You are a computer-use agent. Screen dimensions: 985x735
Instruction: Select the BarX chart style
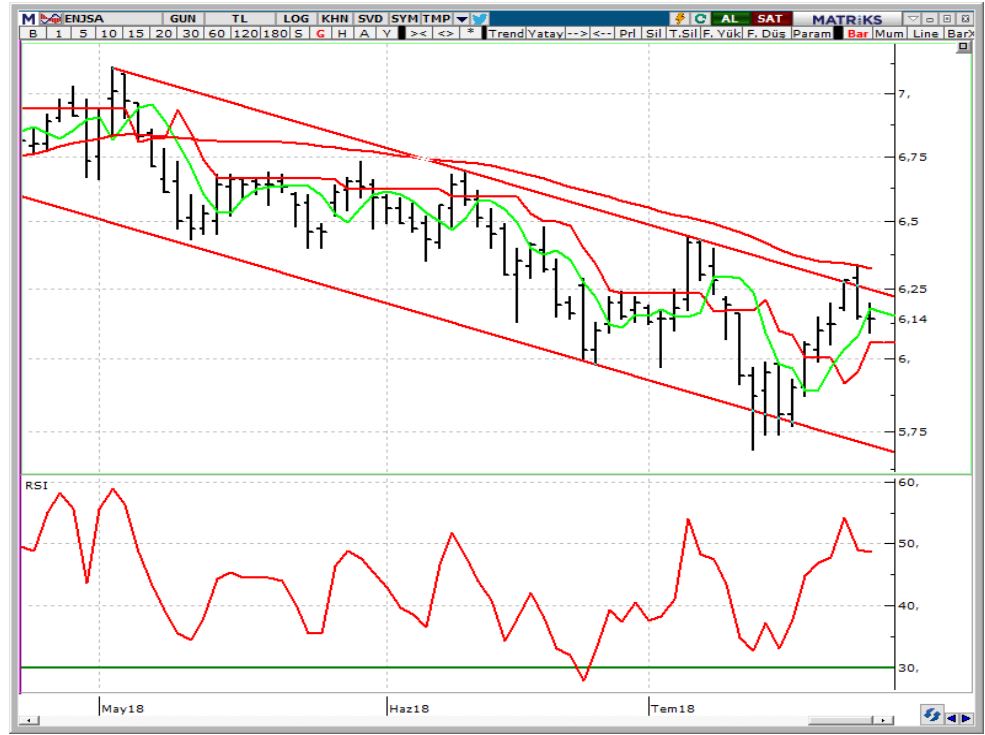pyautogui.click(x=960, y=33)
